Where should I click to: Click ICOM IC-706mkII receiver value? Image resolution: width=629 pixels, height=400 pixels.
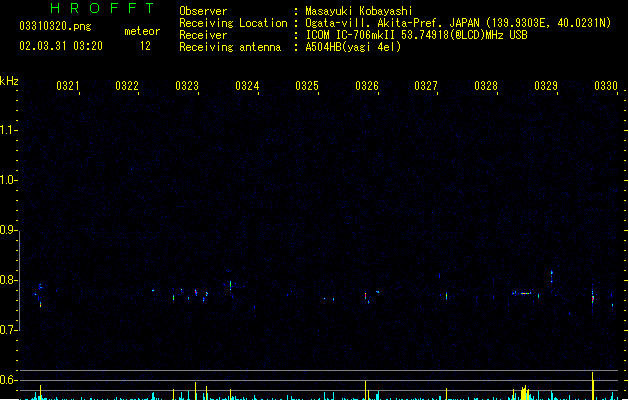(416, 35)
